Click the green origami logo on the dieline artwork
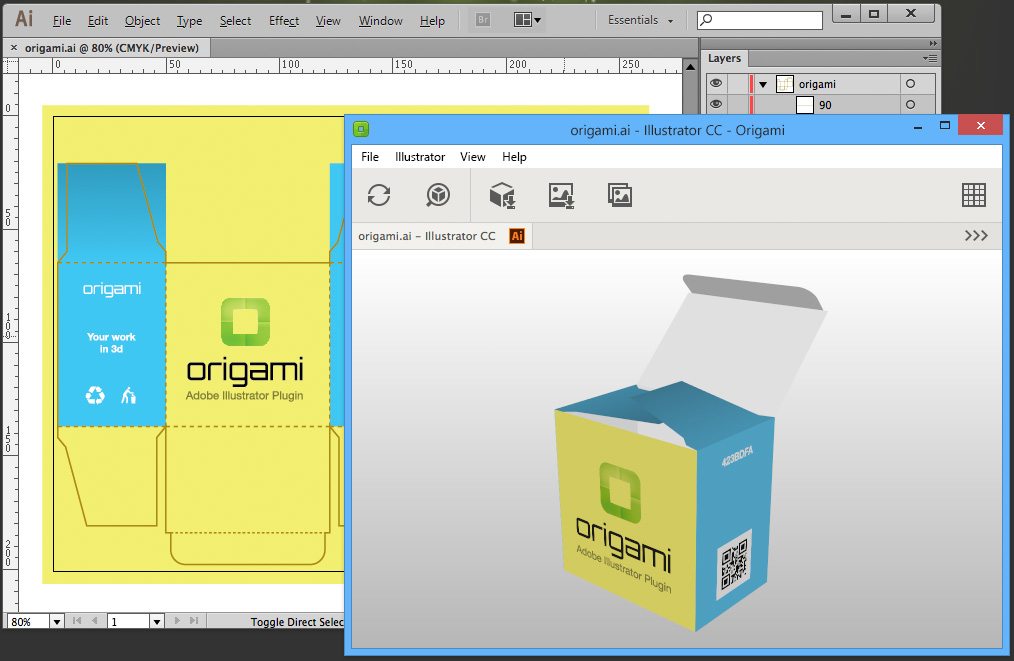The height and width of the screenshot is (661, 1014). coord(245,321)
